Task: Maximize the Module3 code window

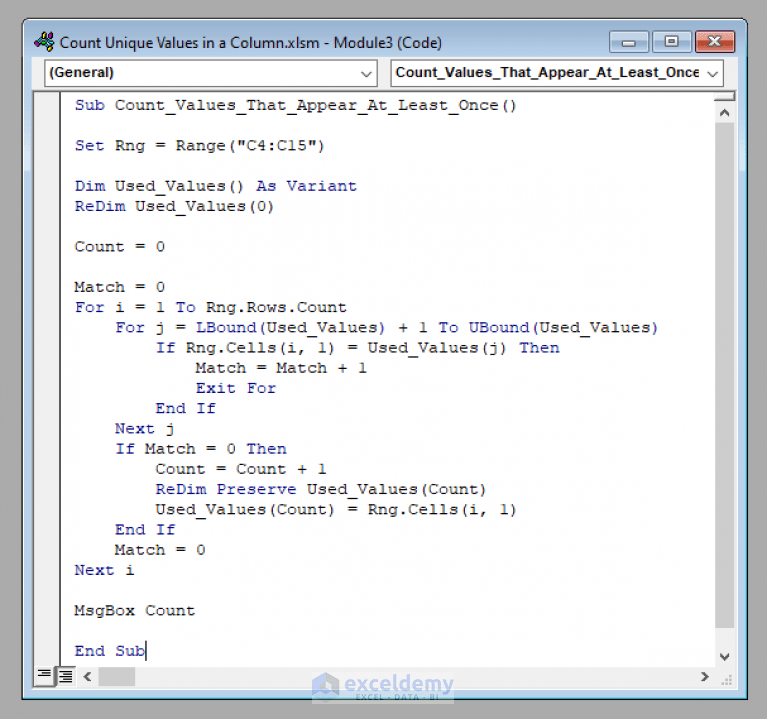Action: 672,42
